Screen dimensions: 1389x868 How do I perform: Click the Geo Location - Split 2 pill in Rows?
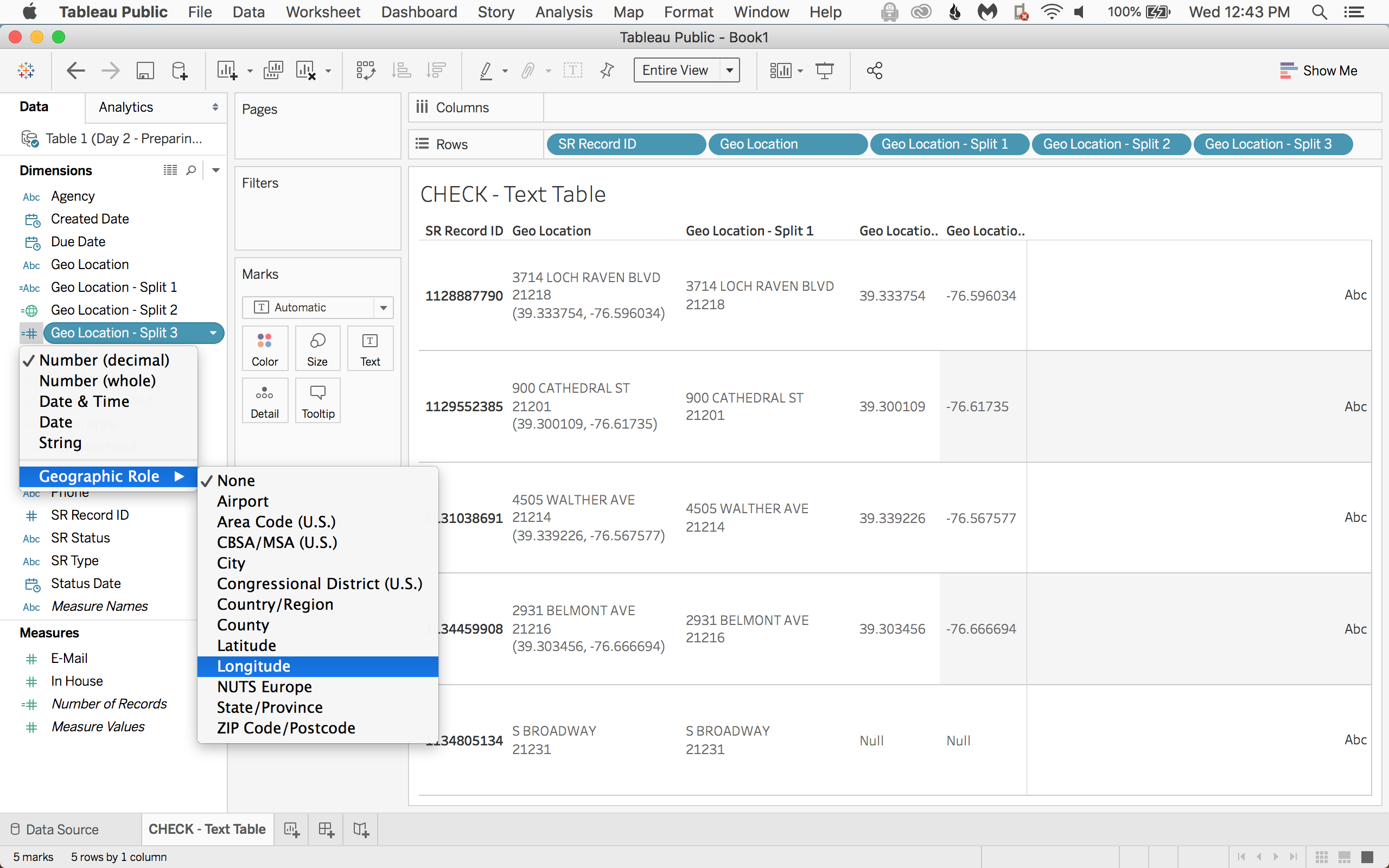1111,144
